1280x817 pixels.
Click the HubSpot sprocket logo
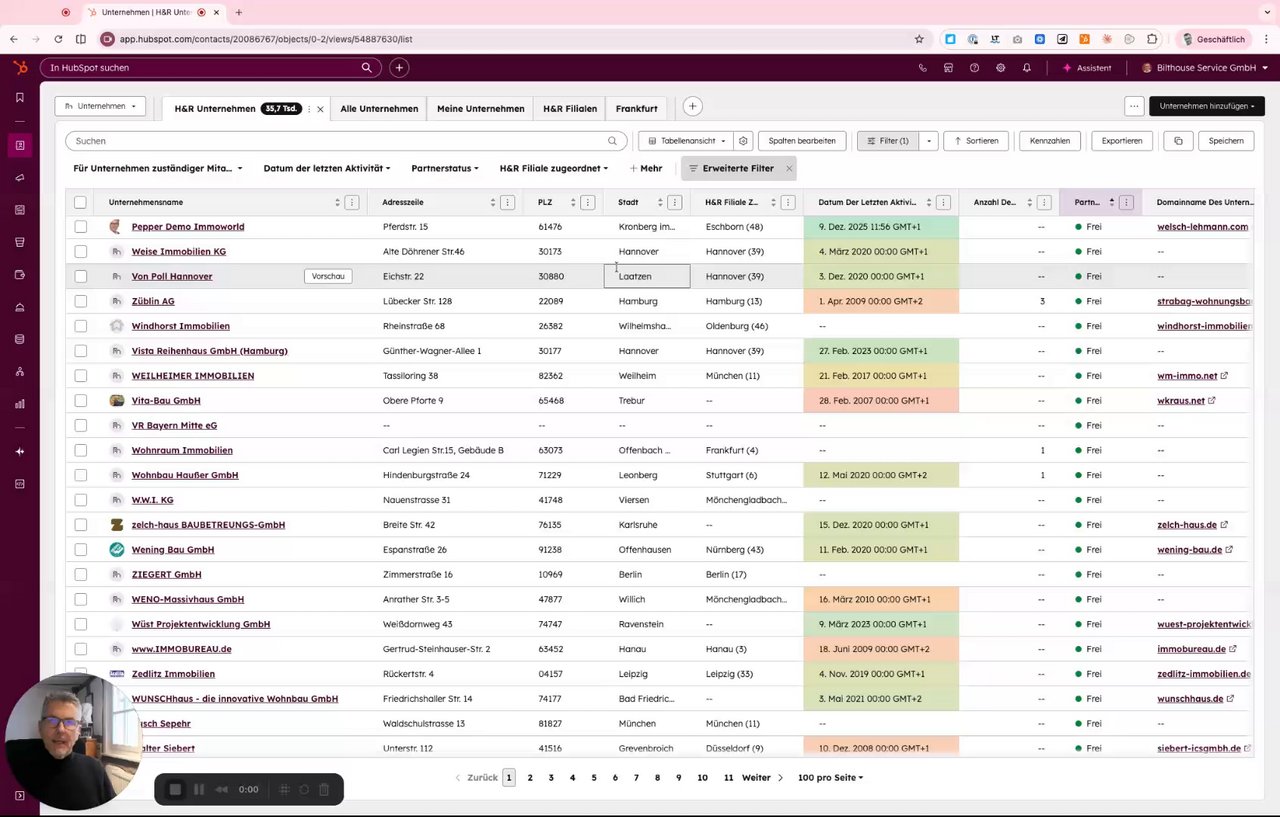point(19,67)
